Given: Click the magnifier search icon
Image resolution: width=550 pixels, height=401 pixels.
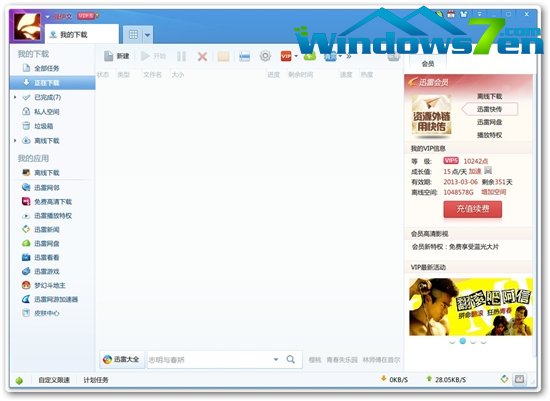Looking at the screenshot, I should click(x=290, y=359).
